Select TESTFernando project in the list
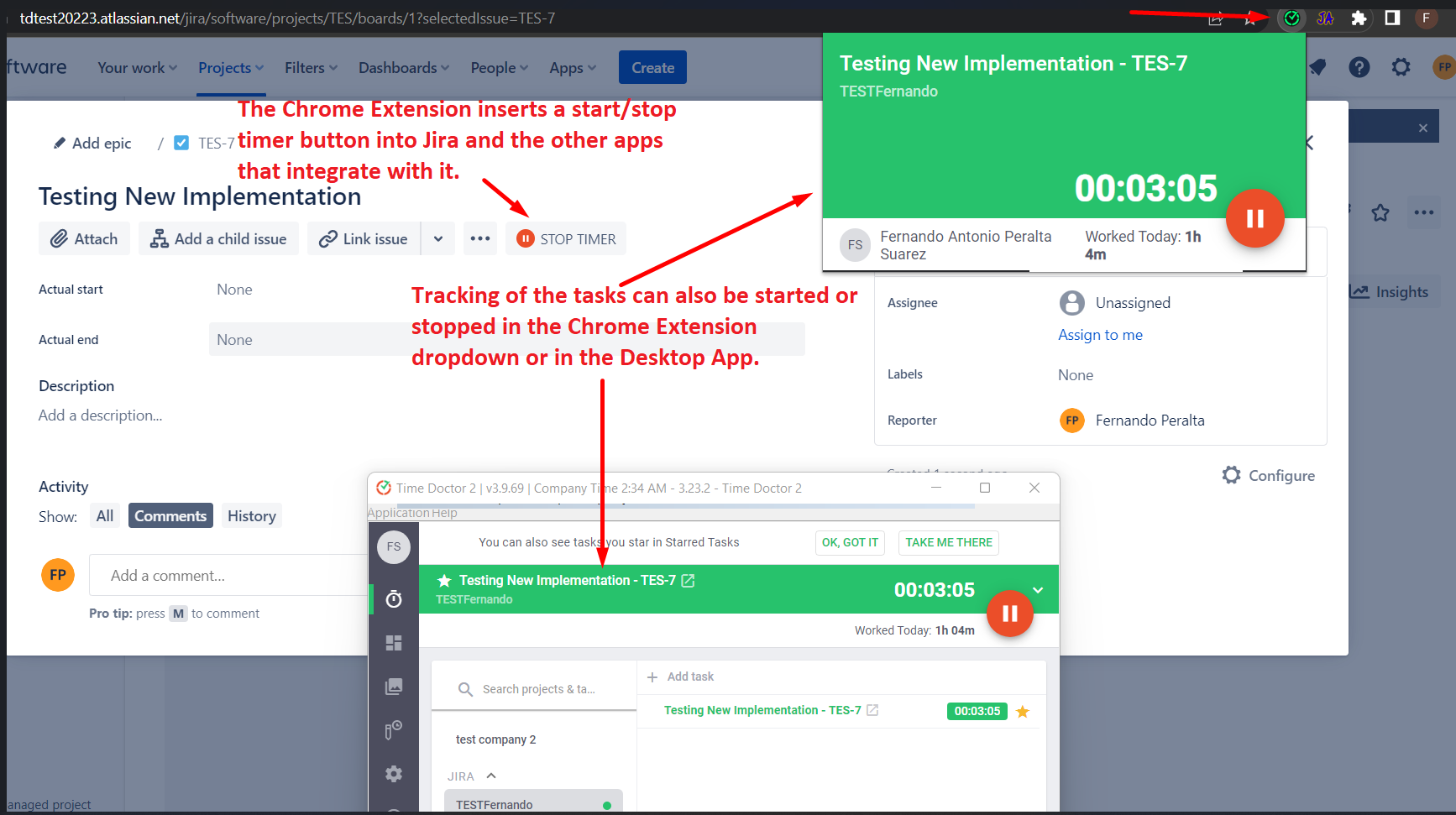 [x=533, y=803]
